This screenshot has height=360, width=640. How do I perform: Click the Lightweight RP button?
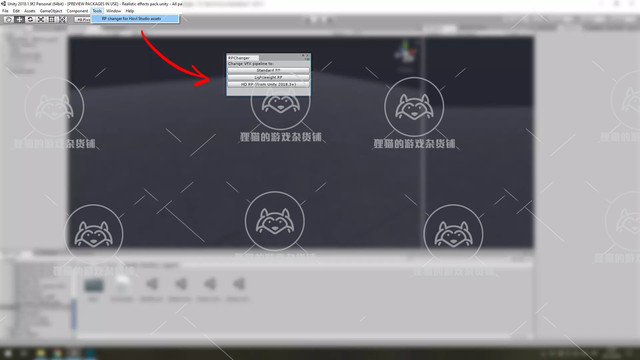pyautogui.click(x=268, y=78)
